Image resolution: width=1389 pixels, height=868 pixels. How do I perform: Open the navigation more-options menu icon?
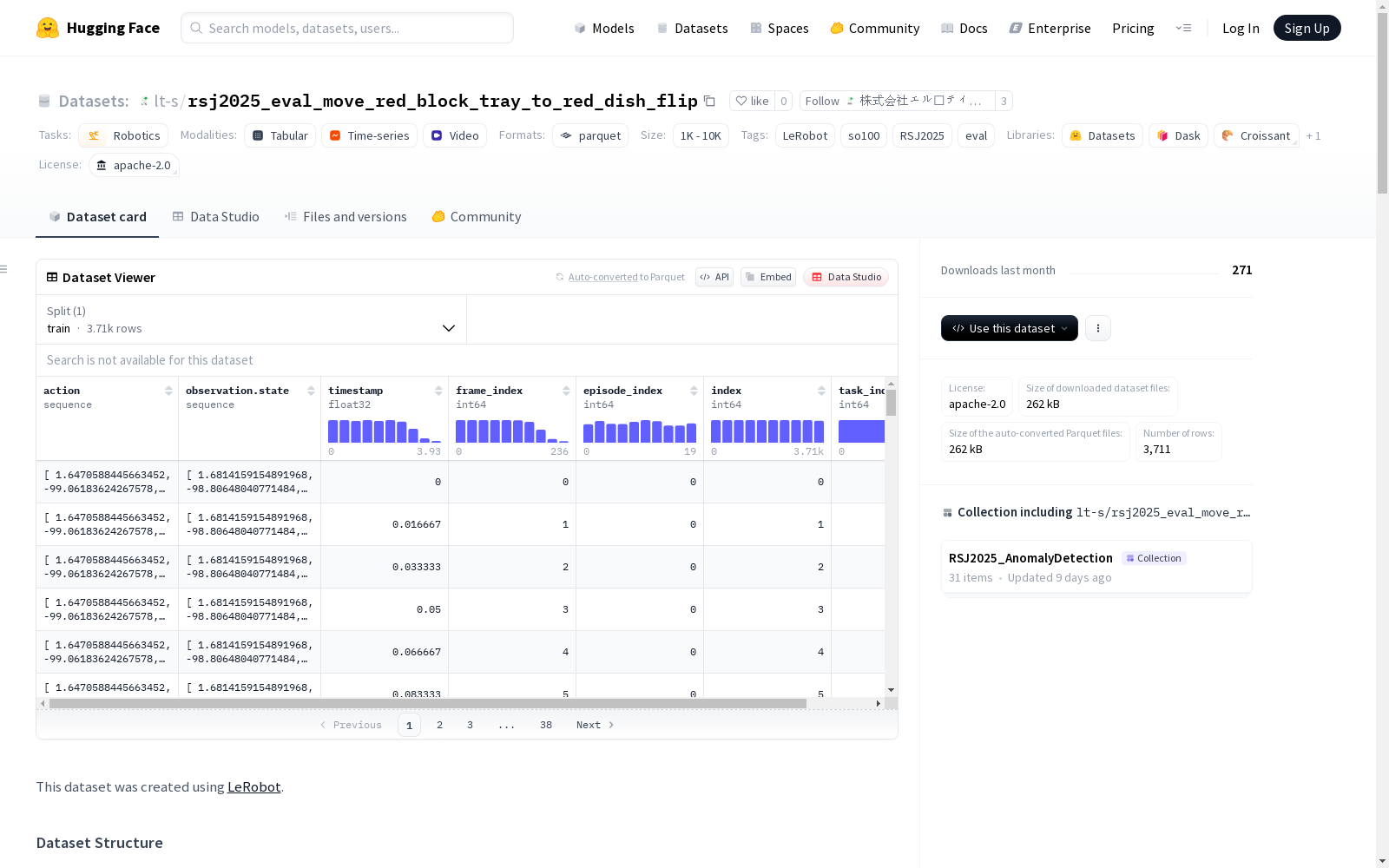tap(1183, 28)
